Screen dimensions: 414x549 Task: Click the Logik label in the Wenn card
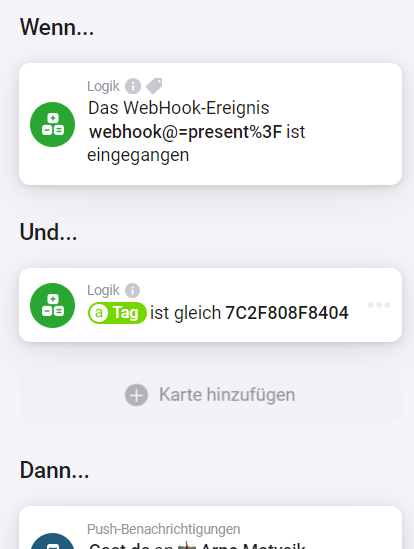coord(103,86)
